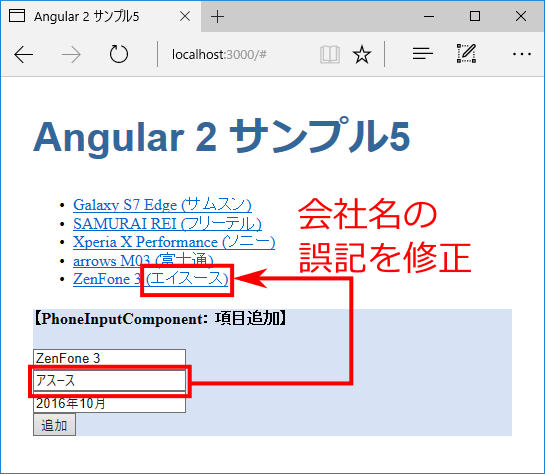The height and width of the screenshot is (474, 545).
Task: Close the Angular 2 サンプル5 tab
Action: coord(185,16)
